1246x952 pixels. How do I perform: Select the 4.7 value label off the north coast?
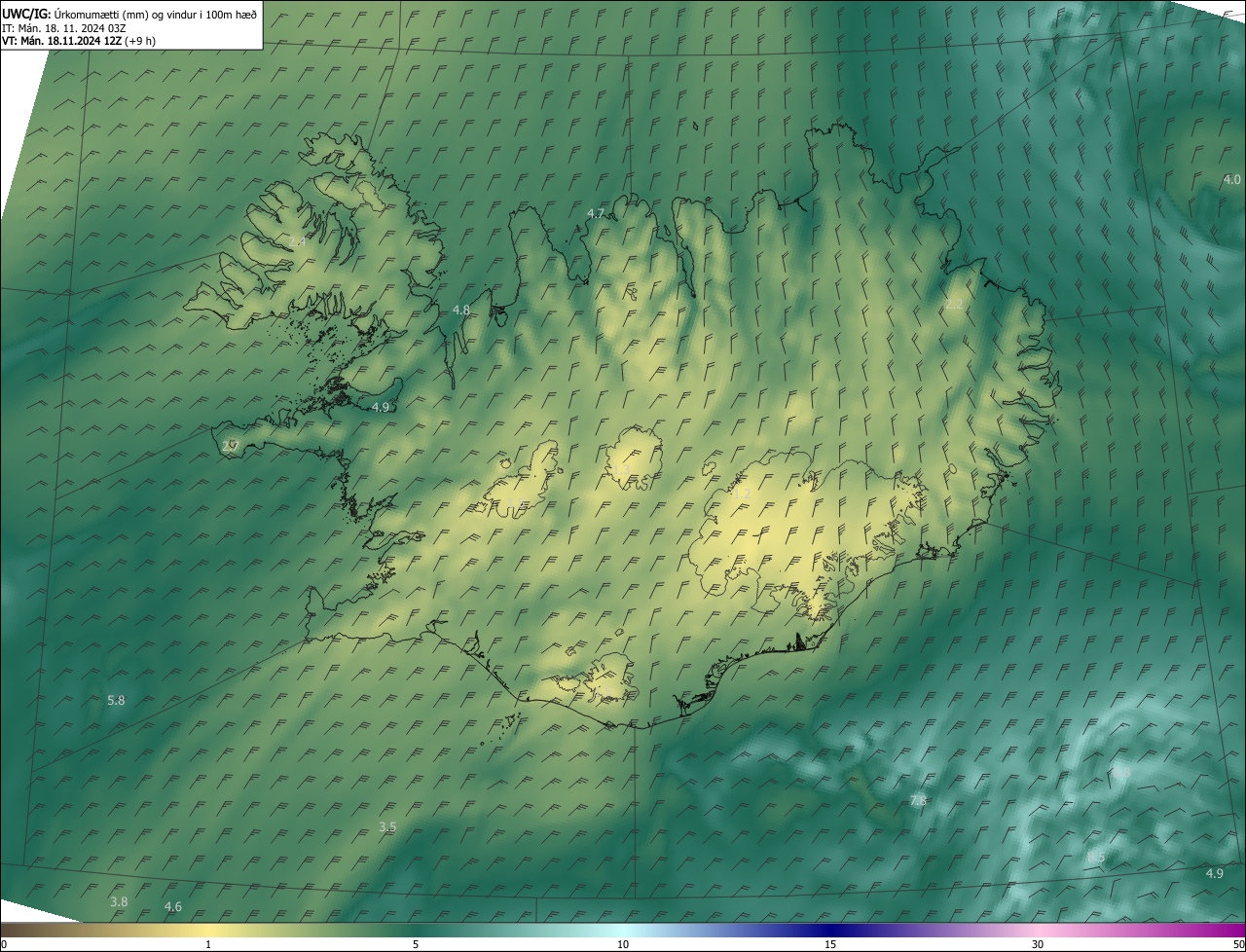[596, 213]
